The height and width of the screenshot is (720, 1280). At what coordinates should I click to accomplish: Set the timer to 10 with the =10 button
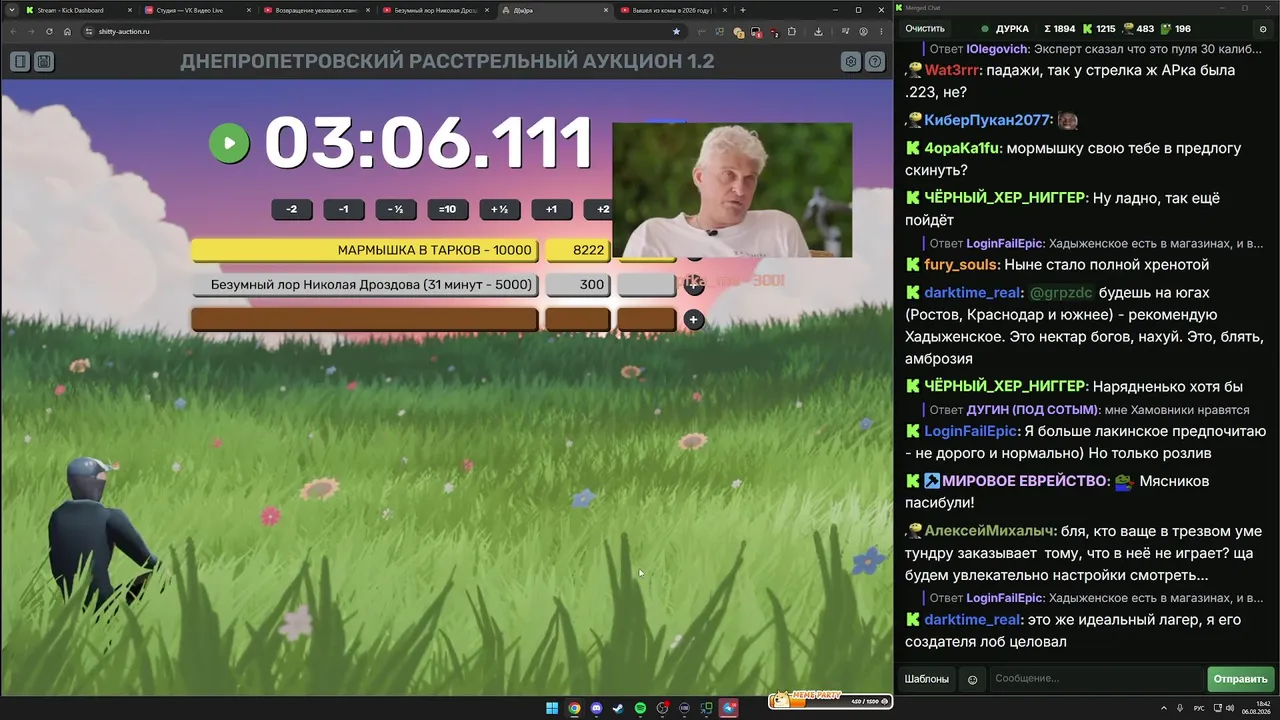pos(447,209)
